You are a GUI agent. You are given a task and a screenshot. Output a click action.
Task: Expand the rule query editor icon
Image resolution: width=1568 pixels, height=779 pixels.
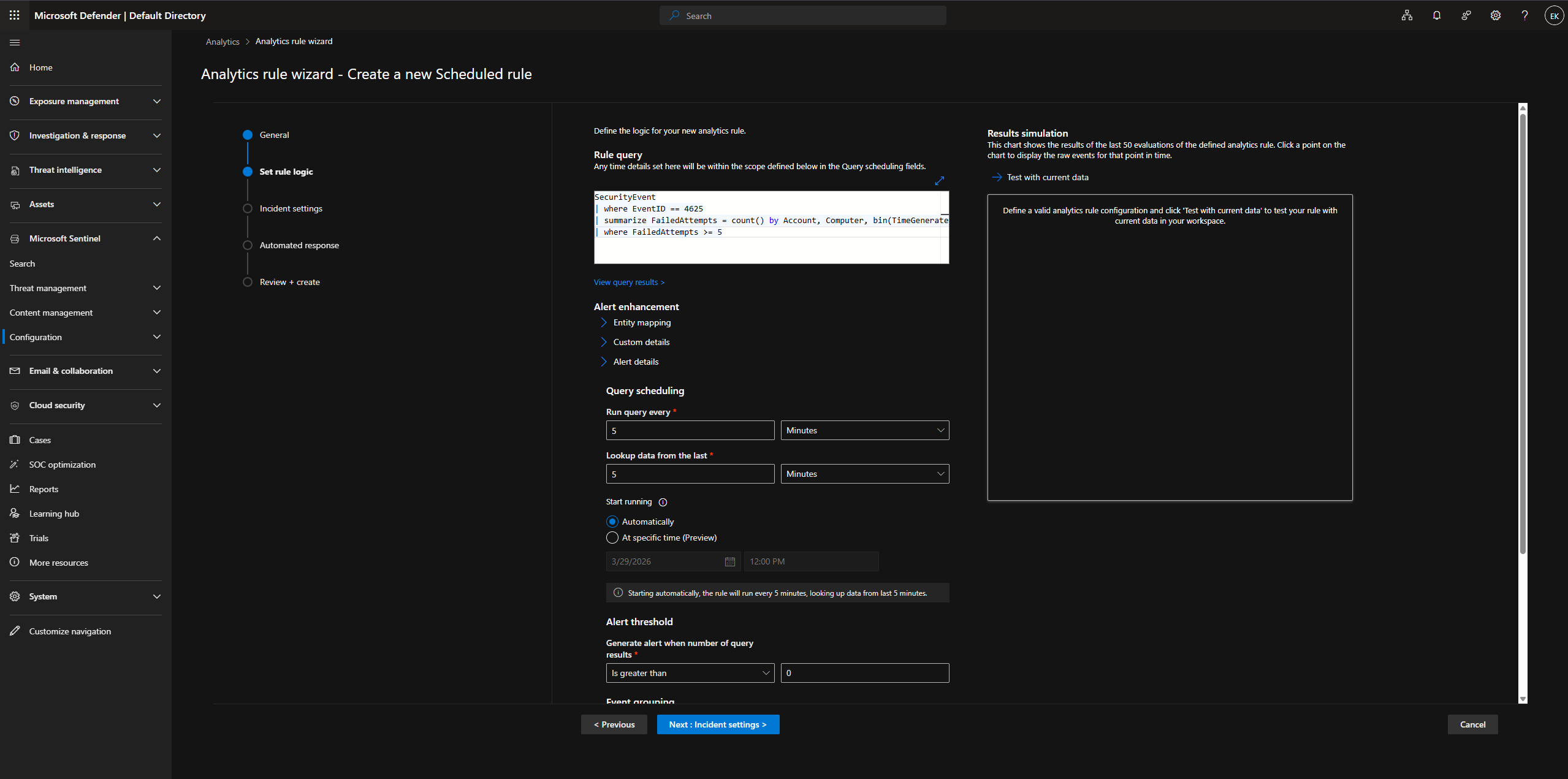[x=939, y=181]
